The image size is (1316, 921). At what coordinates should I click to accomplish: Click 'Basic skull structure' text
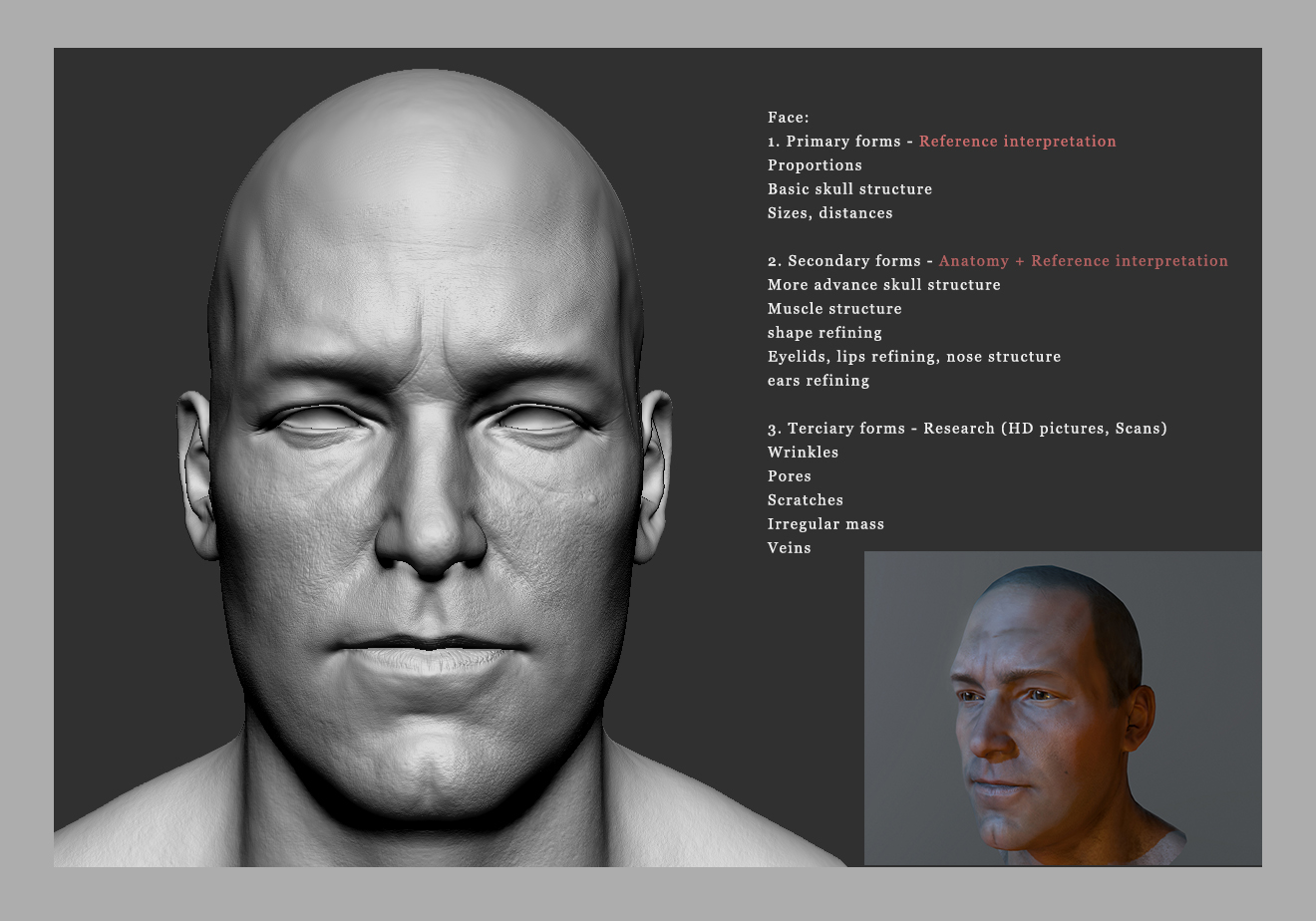click(850, 189)
